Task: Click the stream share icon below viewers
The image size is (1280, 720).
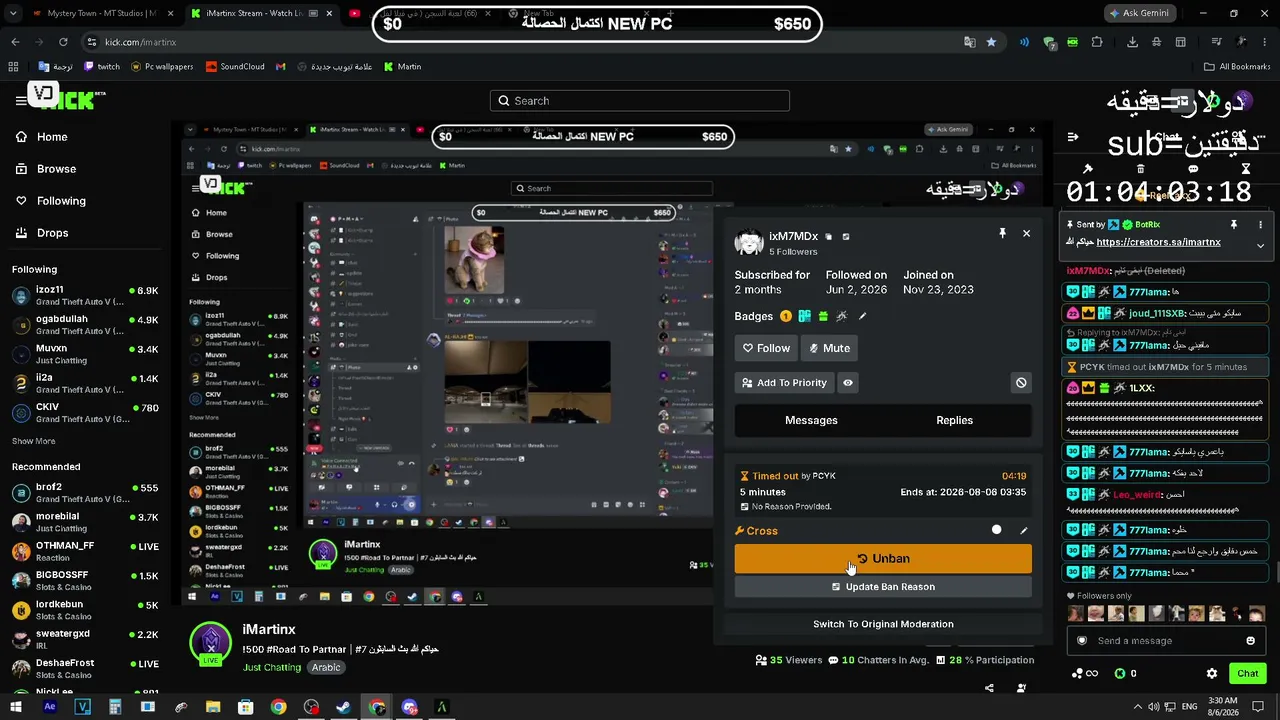Action: coord(989,688)
